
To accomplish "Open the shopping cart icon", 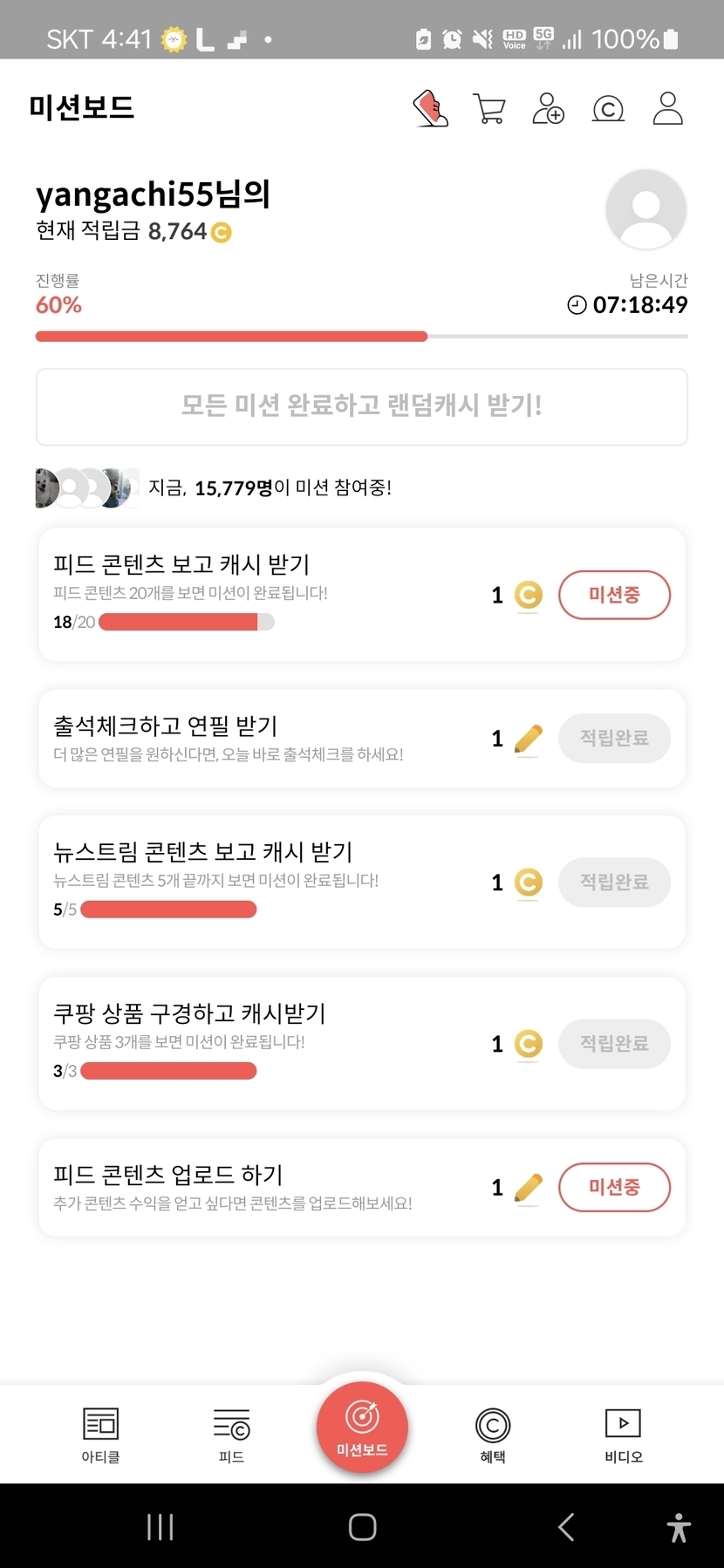I will [488, 109].
